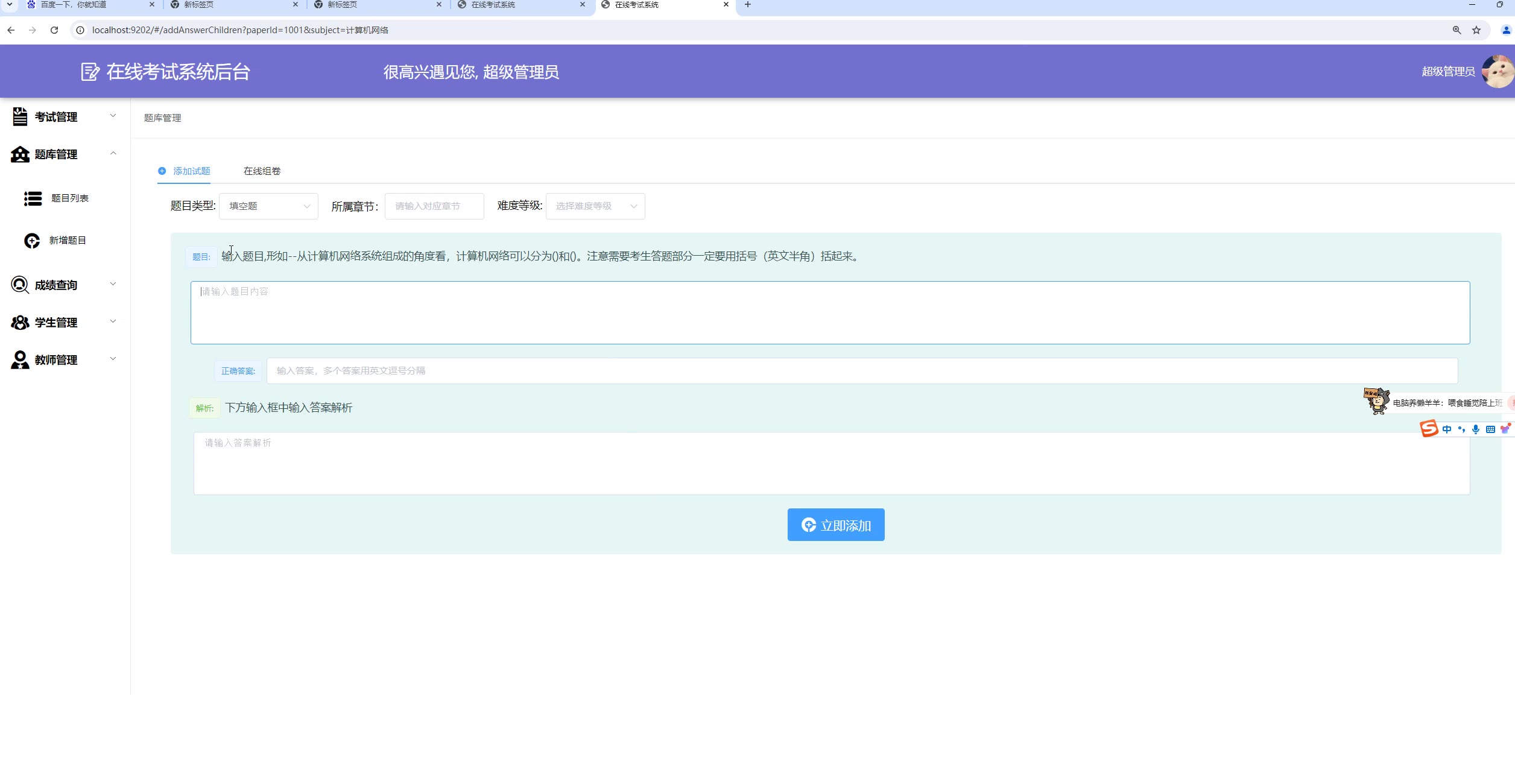Open the 难度等级 dropdown
This screenshot has width=1515, height=784.
click(x=595, y=206)
